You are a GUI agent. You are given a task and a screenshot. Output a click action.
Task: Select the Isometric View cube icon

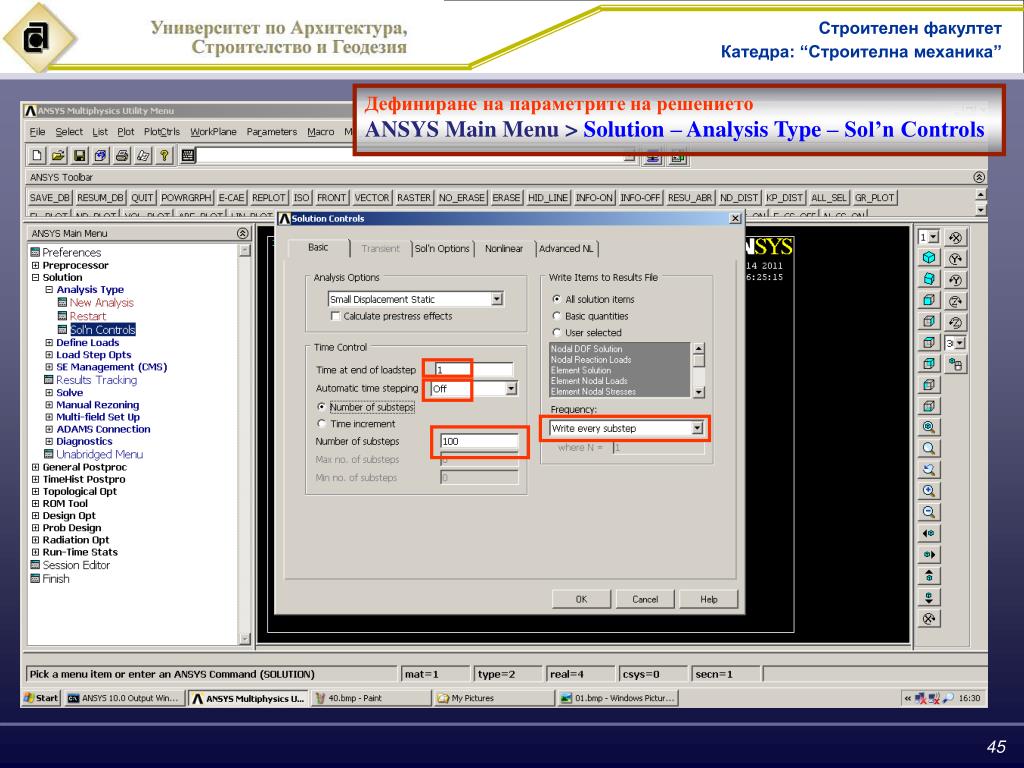(x=929, y=258)
